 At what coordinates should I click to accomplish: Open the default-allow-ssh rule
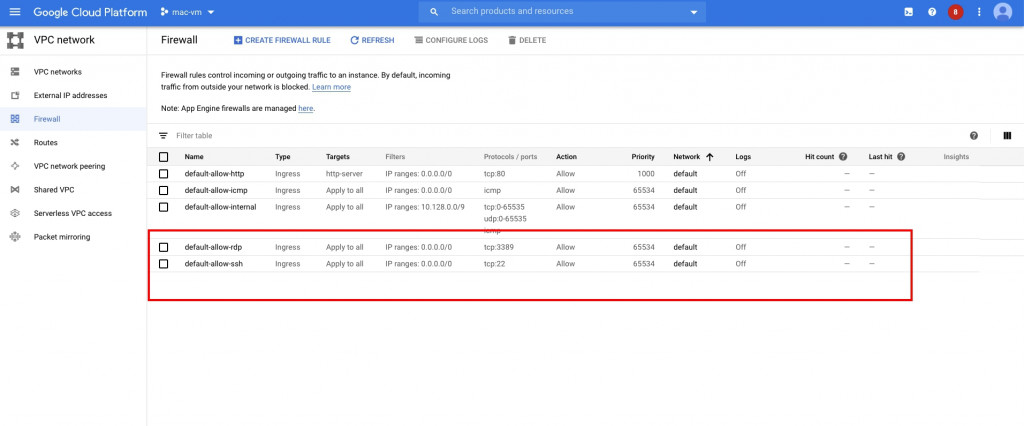click(x=214, y=264)
